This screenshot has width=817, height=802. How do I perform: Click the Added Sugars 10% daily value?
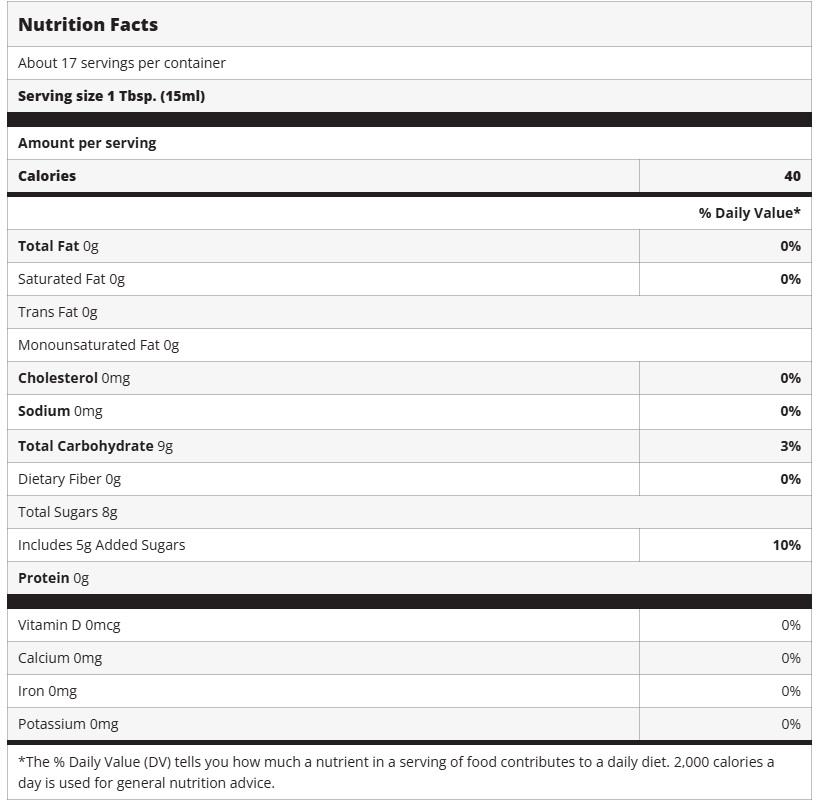click(786, 545)
